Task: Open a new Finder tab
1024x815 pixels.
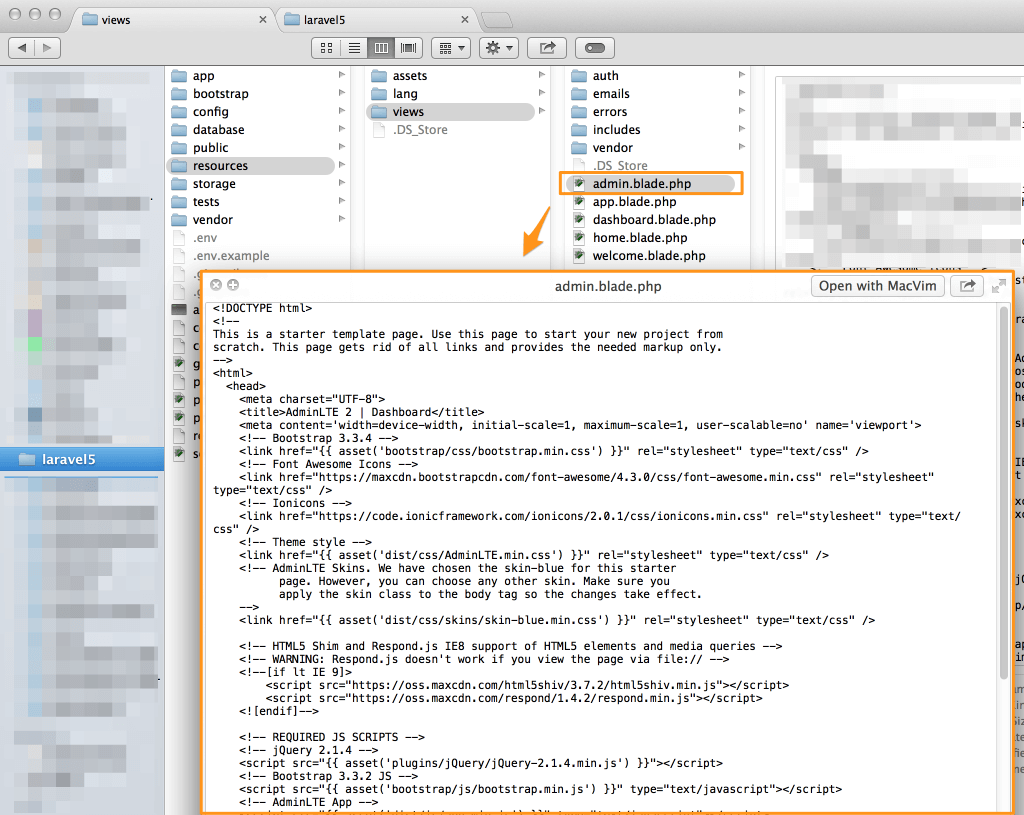Action: point(497,20)
